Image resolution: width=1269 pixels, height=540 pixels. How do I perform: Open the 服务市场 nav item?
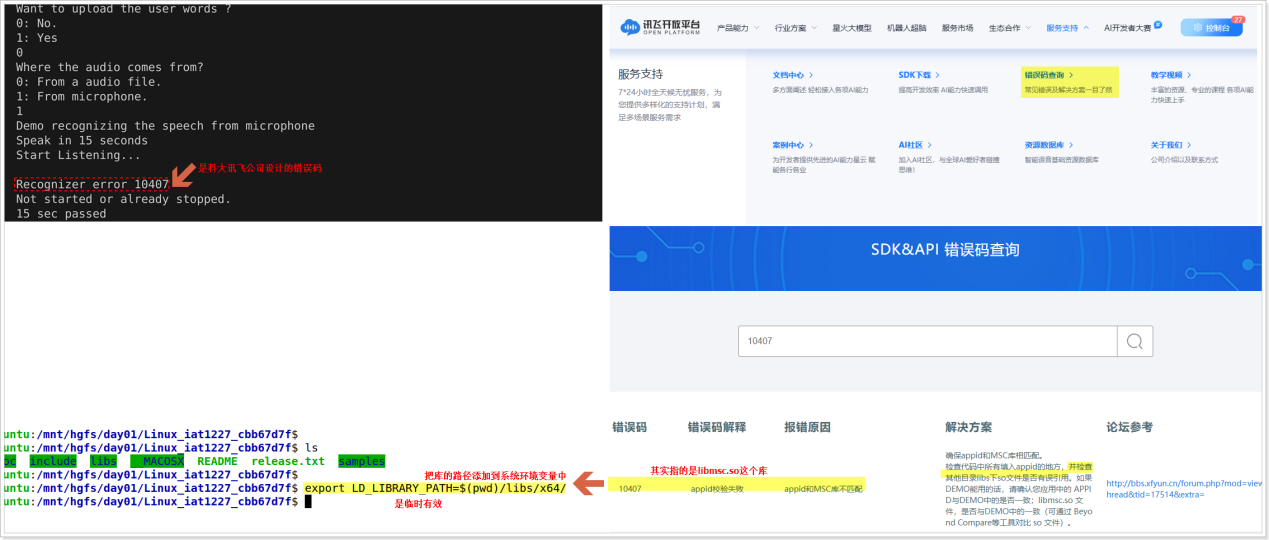957,28
